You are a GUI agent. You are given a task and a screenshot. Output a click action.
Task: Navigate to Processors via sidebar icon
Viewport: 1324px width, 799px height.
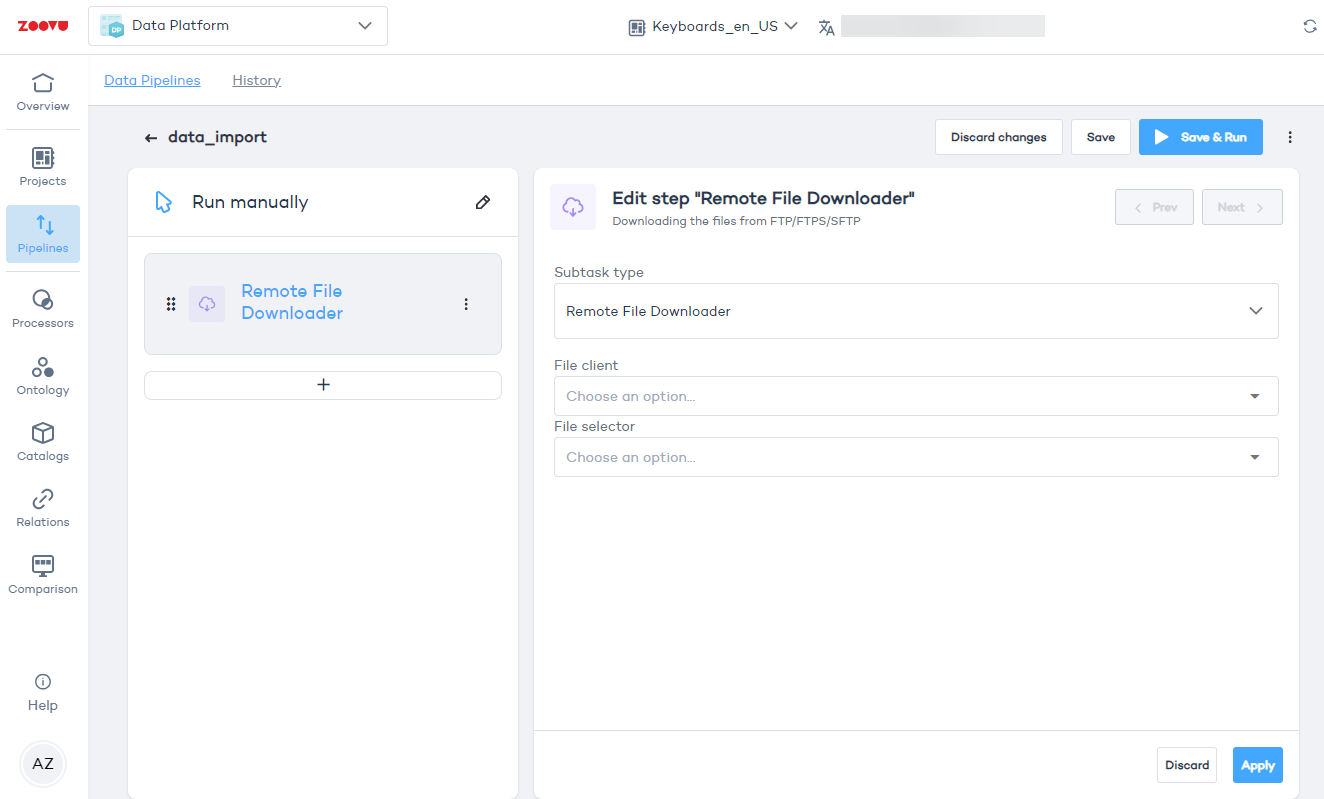point(42,305)
